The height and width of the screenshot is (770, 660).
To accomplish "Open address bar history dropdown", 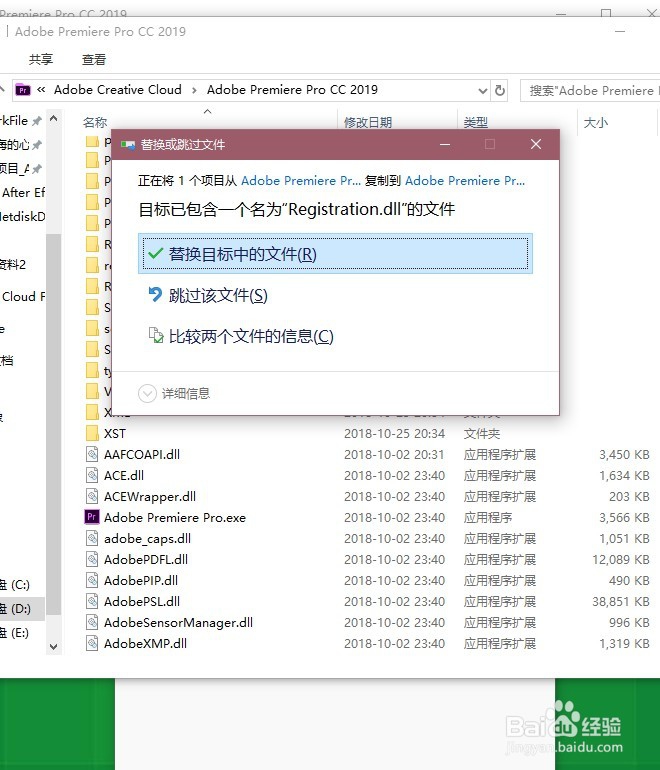I will tap(483, 91).
